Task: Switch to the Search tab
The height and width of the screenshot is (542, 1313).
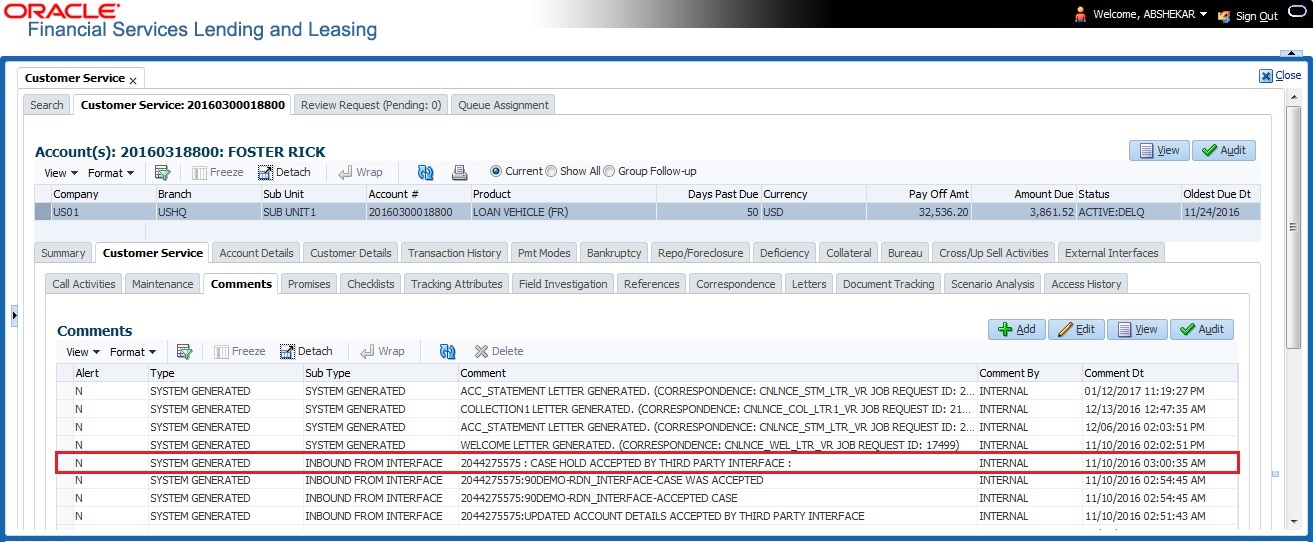Action: 47,105
